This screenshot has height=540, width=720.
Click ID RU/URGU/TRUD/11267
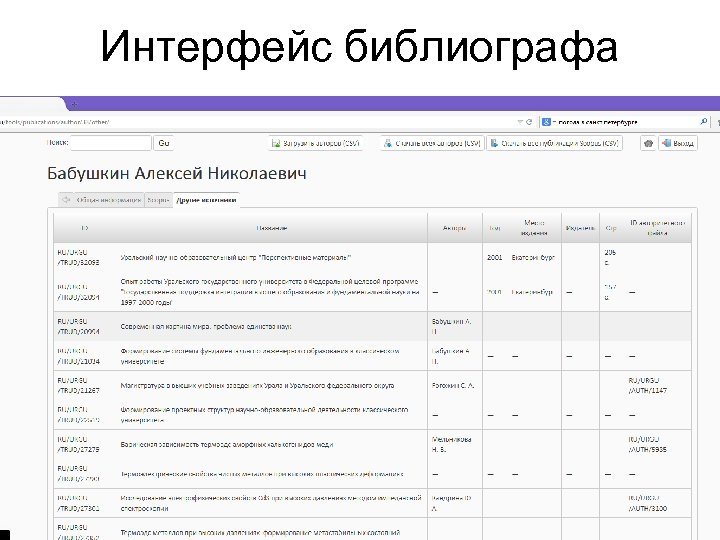click(78, 385)
